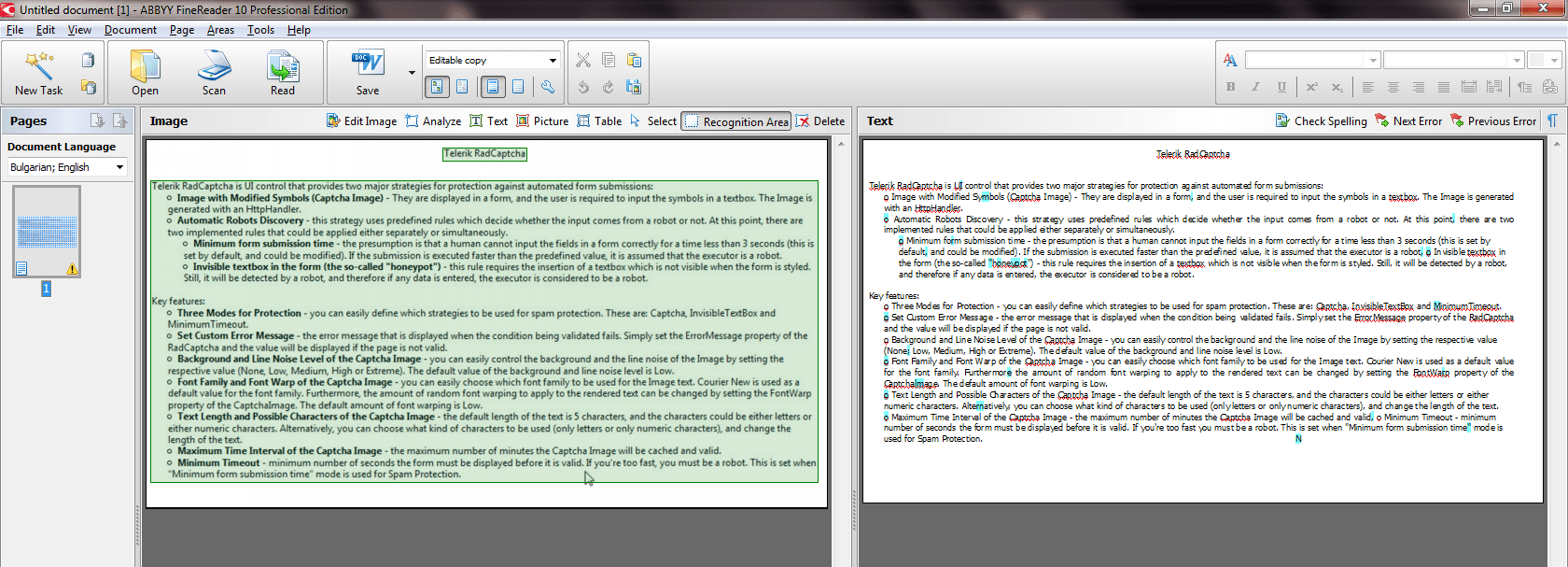Open the Areas menu

(x=220, y=30)
